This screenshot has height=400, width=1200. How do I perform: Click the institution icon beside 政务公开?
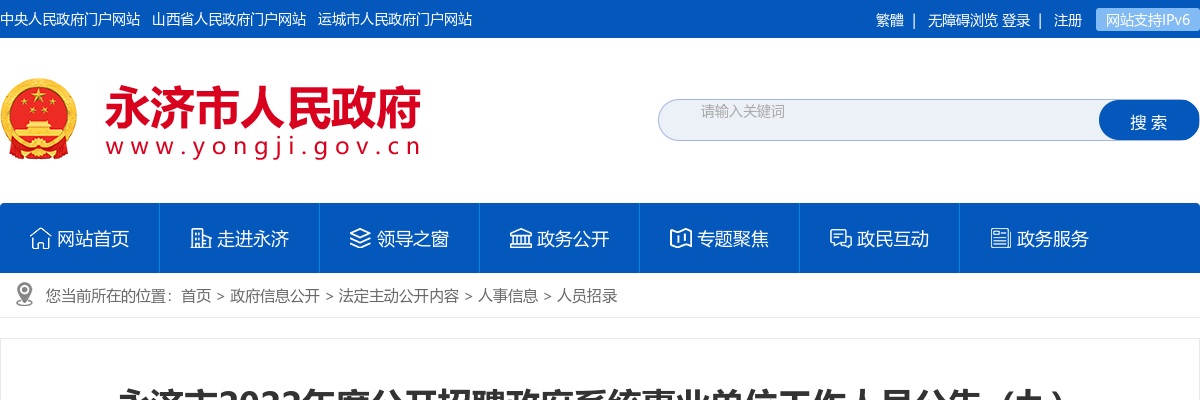click(x=520, y=238)
